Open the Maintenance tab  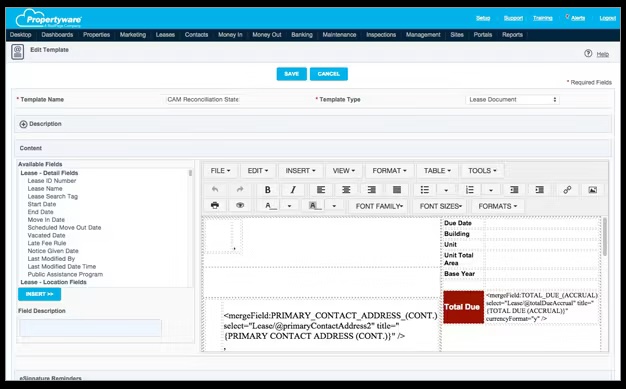(x=339, y=35)
